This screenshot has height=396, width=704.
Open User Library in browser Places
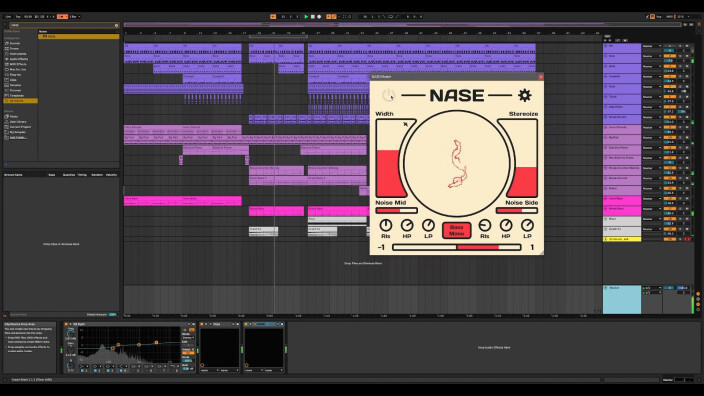(18, 122)
